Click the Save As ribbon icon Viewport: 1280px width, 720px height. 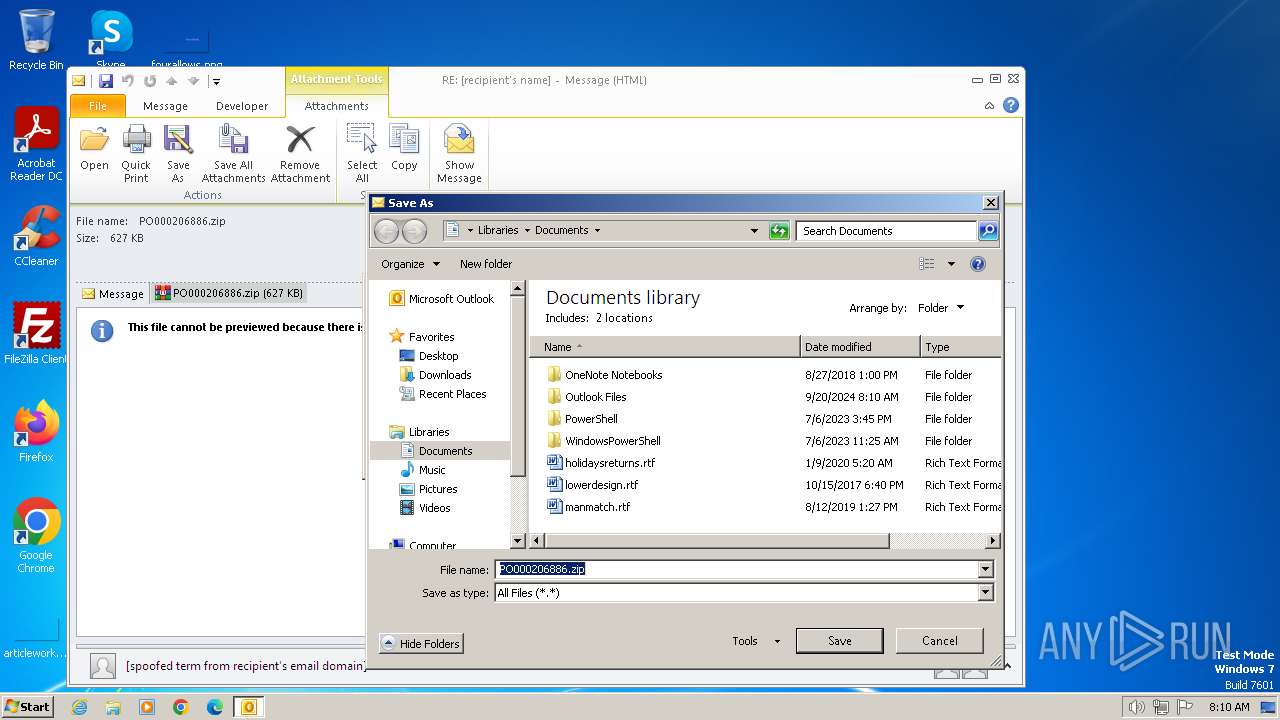click(178, 153)
